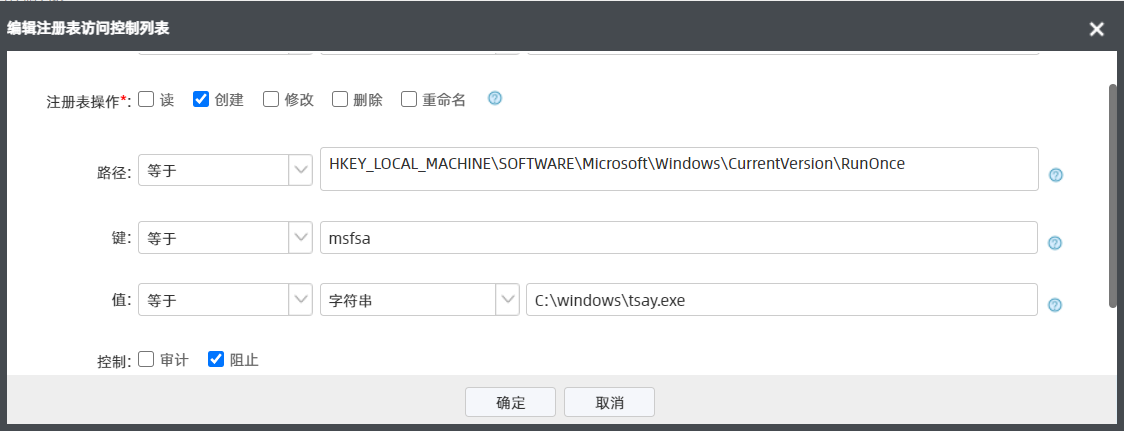Uncheck the 阻止 (block) control checkbox
This screenshot has height=431, width=1124.
[215, 359]
